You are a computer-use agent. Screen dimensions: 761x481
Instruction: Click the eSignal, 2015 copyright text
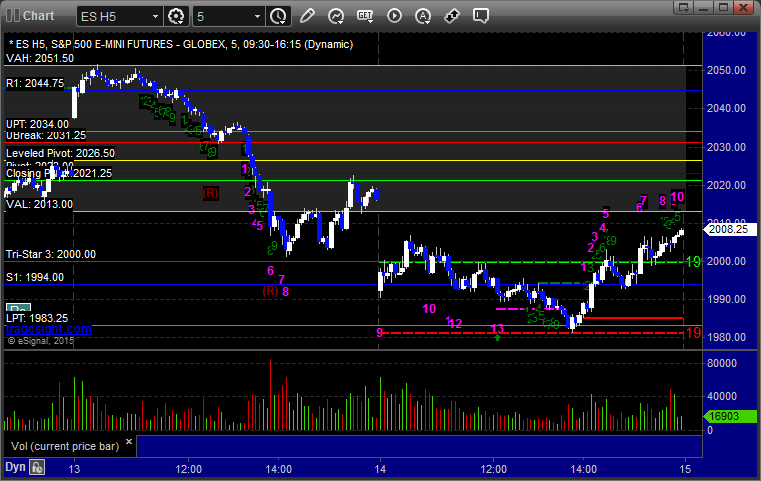(x=41, y=341)
